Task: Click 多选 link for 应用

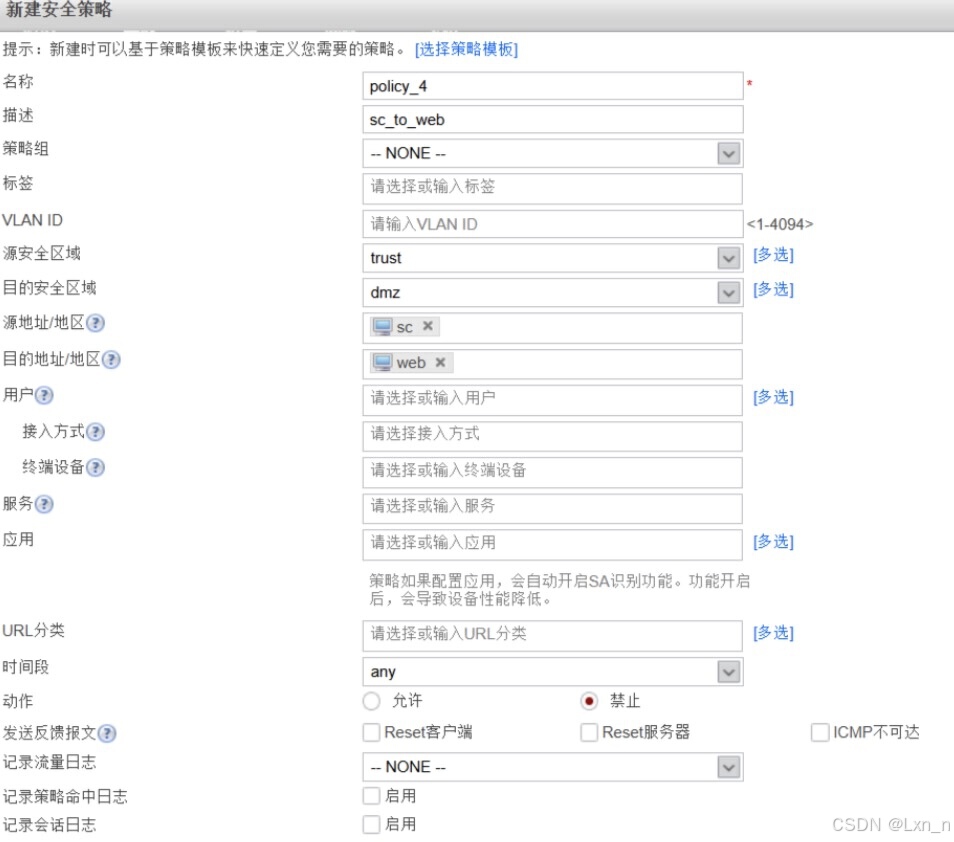Action: pyautogui.click(x=773, y=541)
